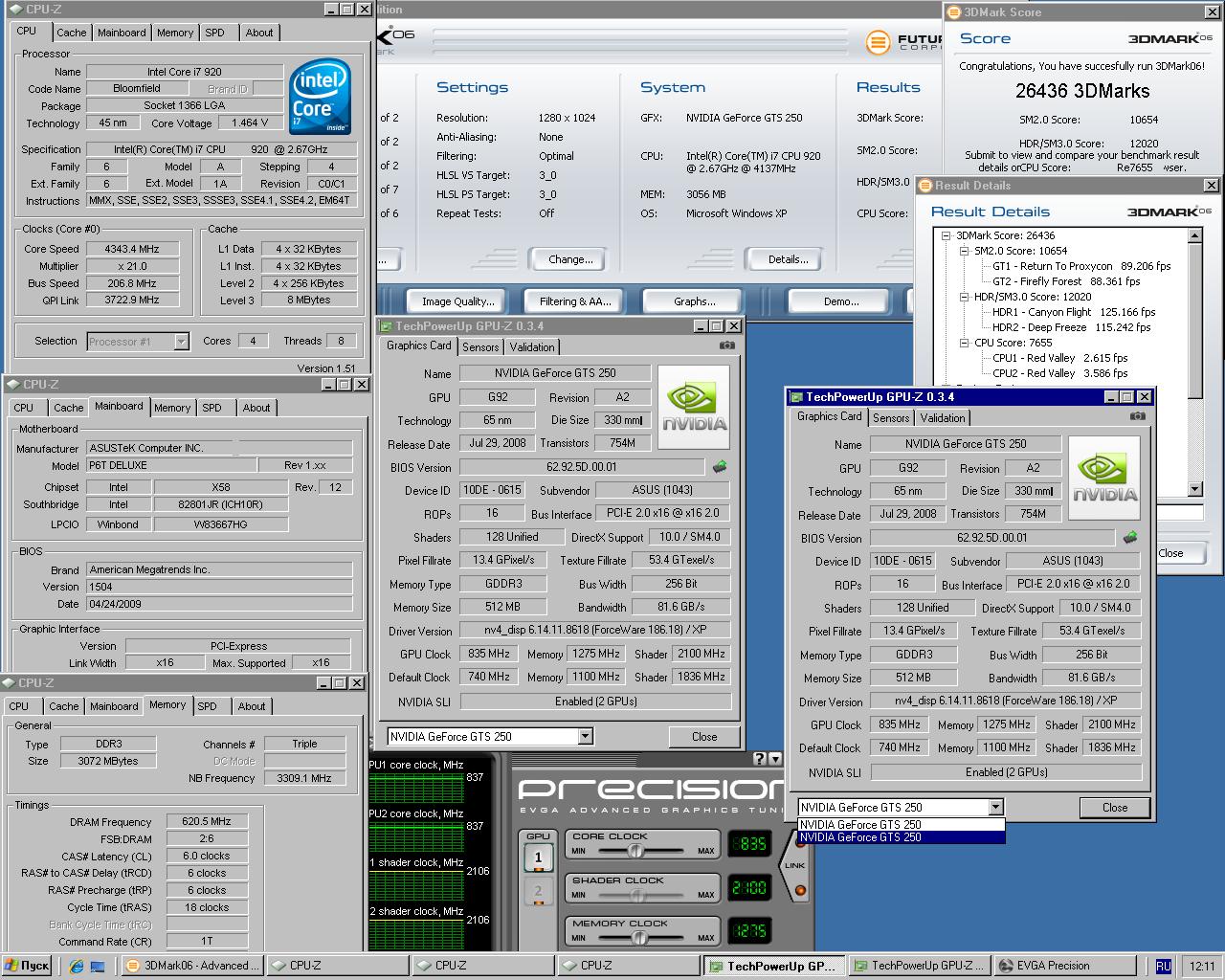Click Close button in the active GPU-Z window
The height and width of the screenshot is (980, 1225).
(x=1115, y=808)
